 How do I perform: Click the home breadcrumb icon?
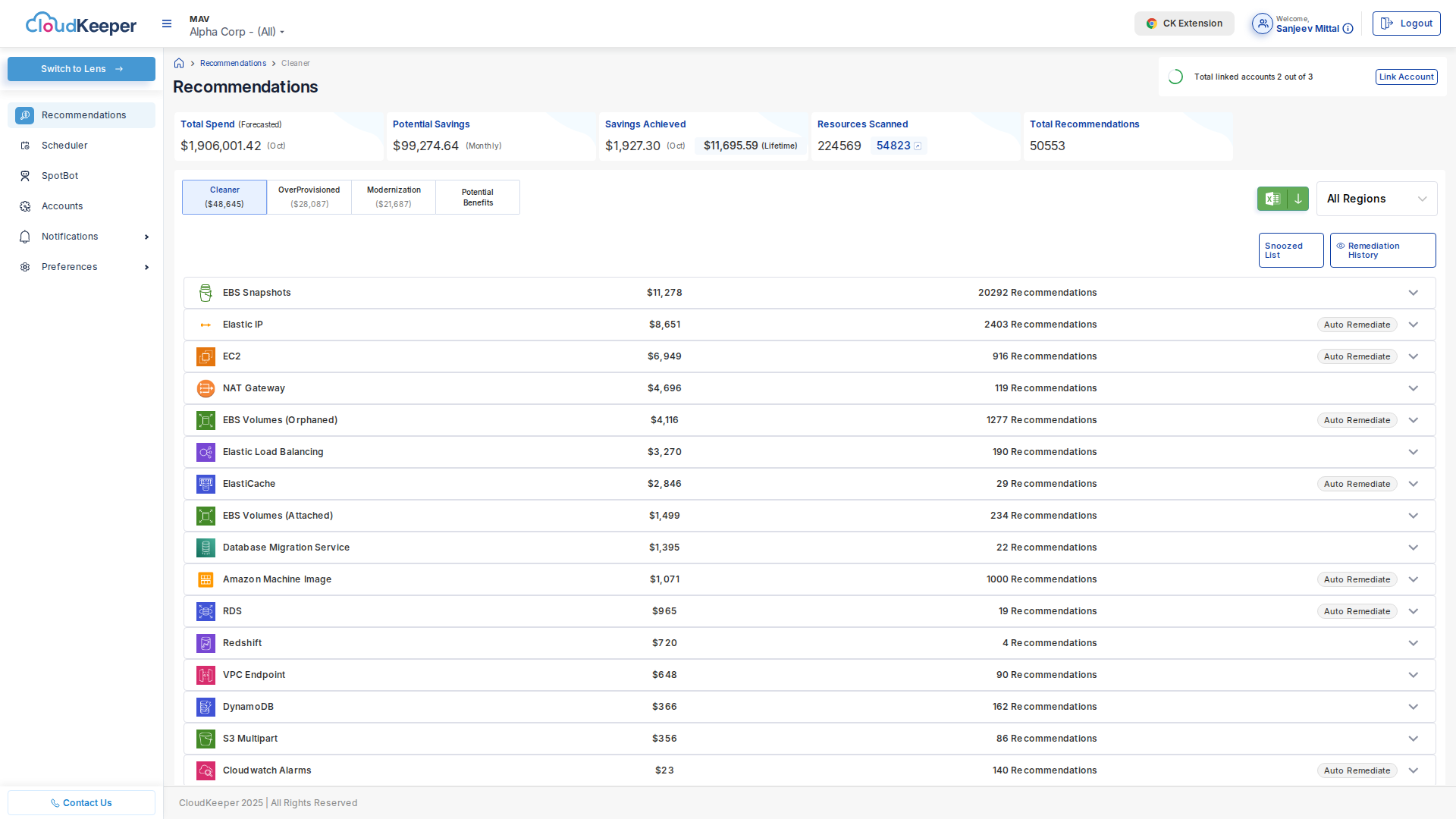point(179,63)
